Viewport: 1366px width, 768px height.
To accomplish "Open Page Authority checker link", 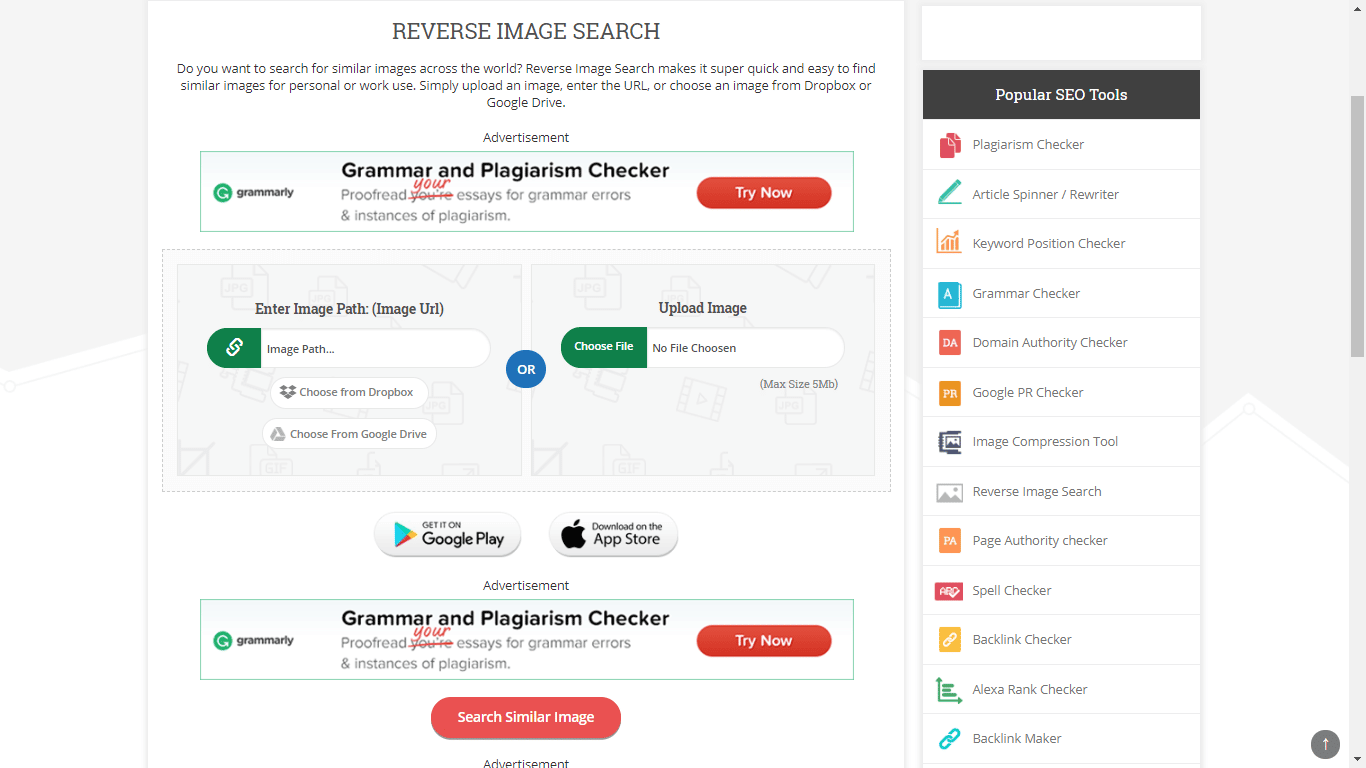I will tap(1040, 541).
